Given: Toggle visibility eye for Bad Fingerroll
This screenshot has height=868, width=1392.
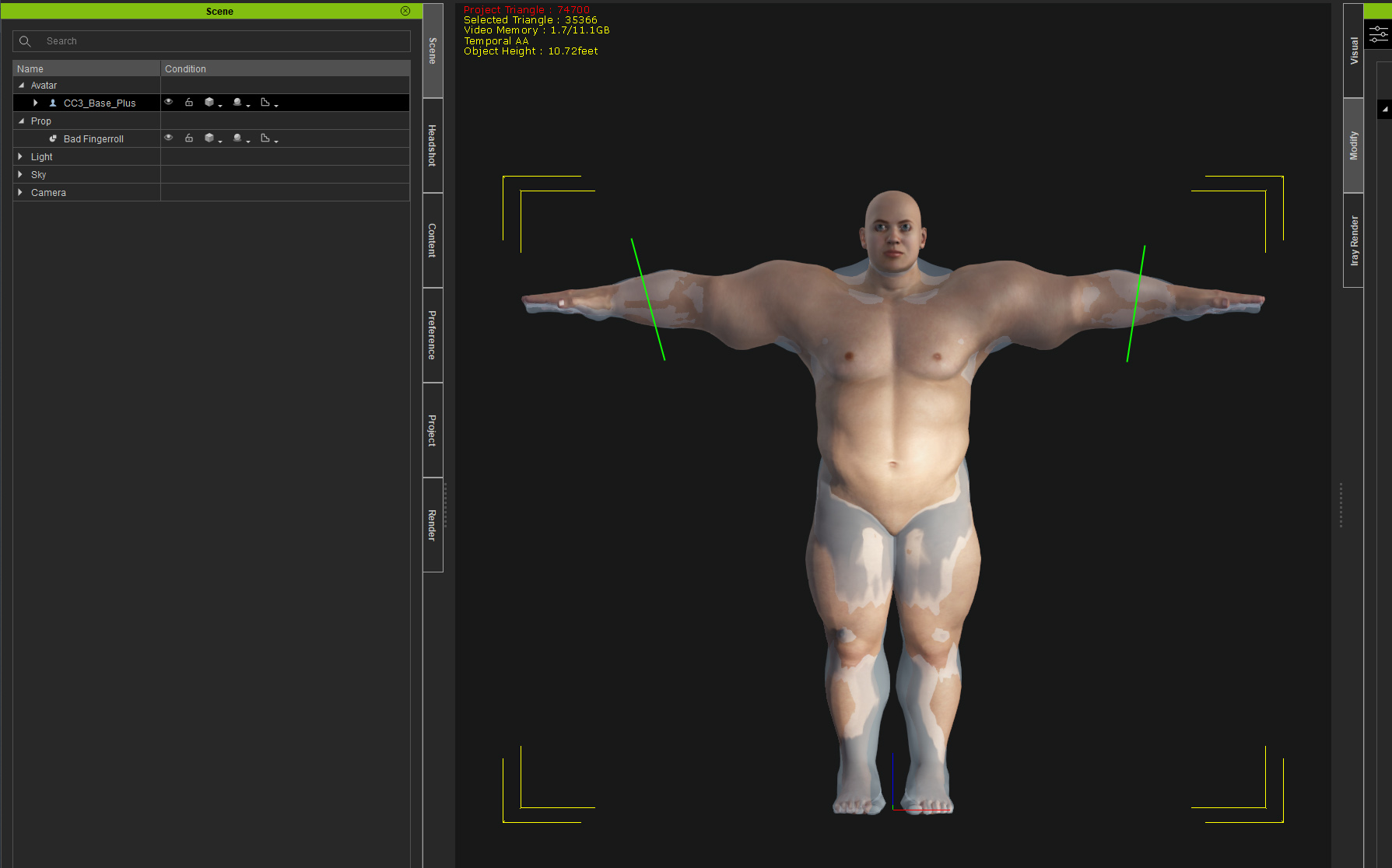Looking at the screenshot, I should 168,138.
